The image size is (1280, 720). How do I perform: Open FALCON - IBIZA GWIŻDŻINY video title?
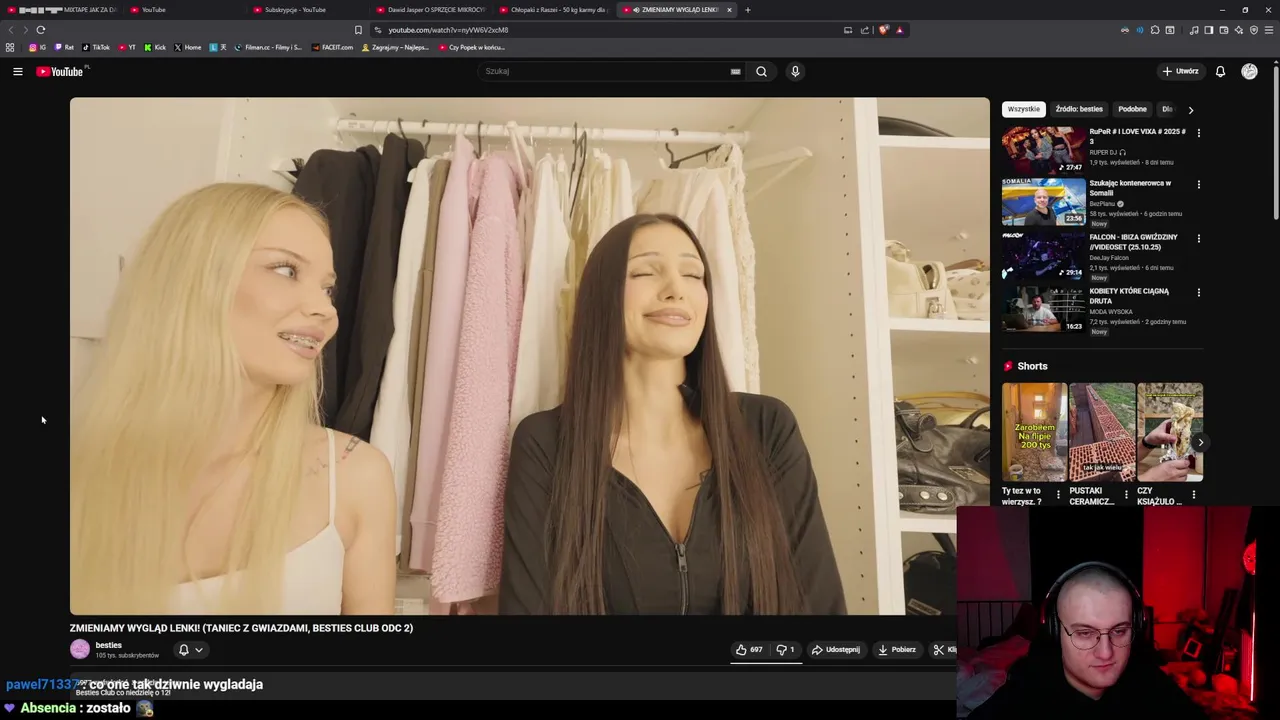click(1133, 242)
